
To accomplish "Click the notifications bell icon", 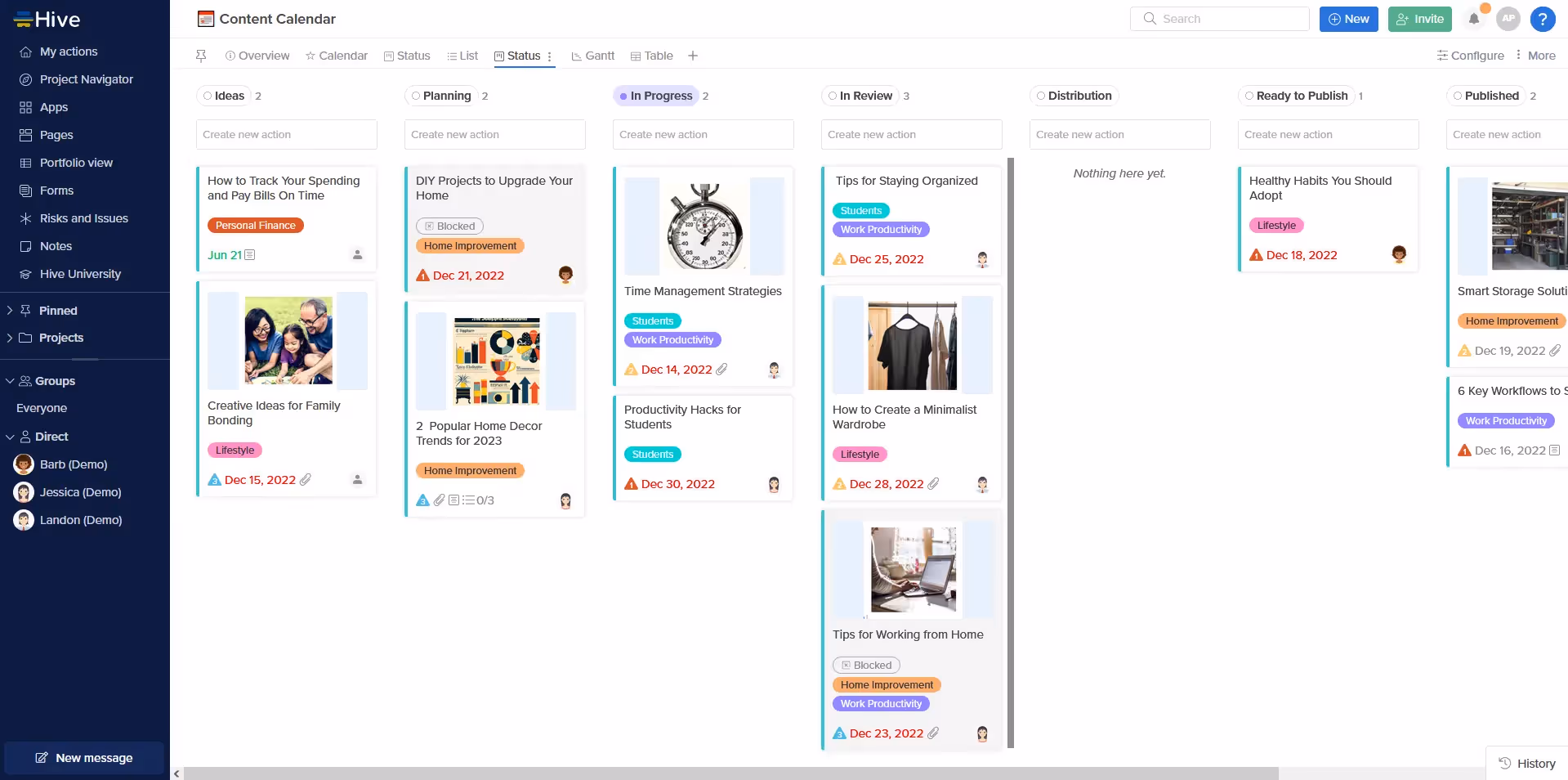I will point(1474,19).
